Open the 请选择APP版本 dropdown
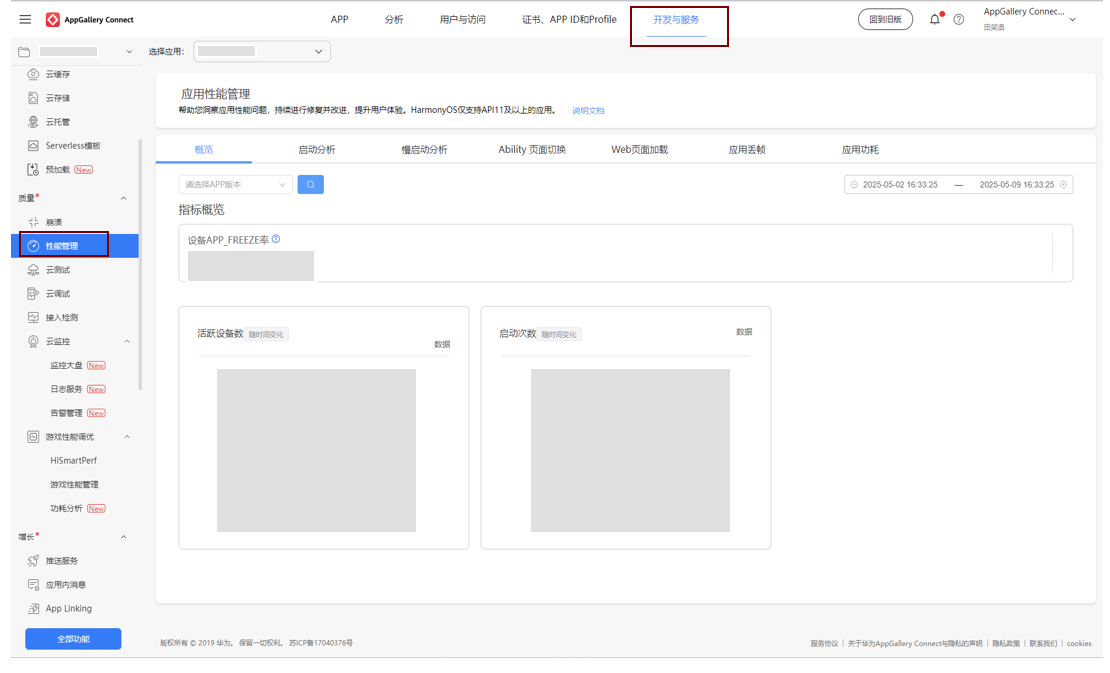 click(235, 184)
